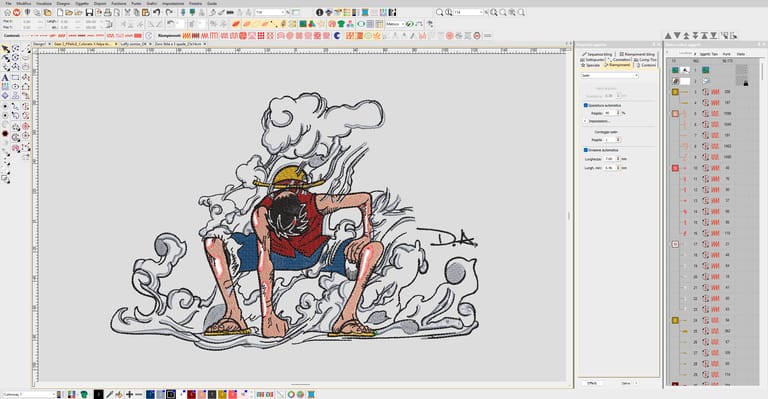
Task: Click the color wheel ring icon
Action: point(290,394)
